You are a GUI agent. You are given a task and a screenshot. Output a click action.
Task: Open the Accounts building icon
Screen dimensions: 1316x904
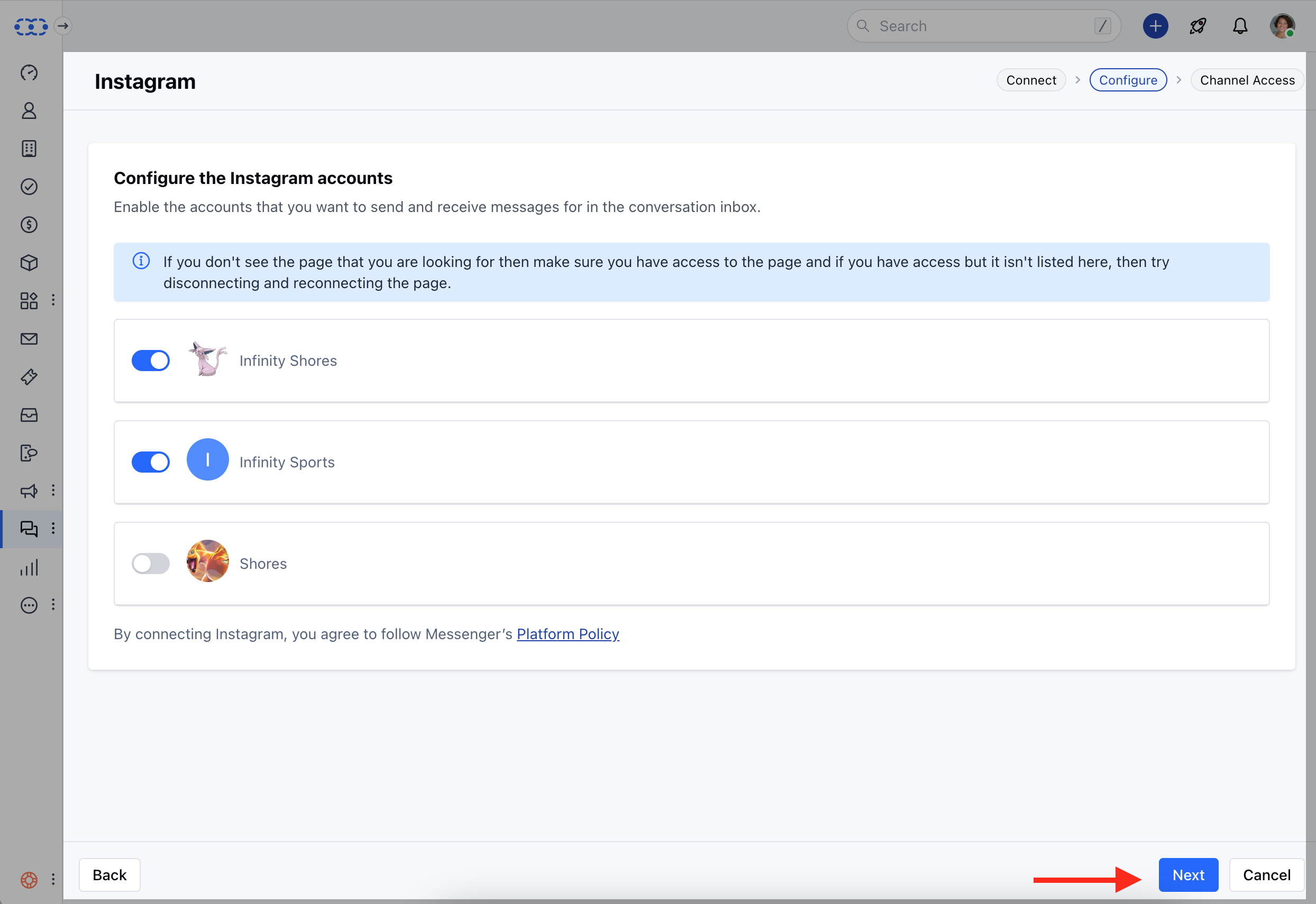coord(29,149)
